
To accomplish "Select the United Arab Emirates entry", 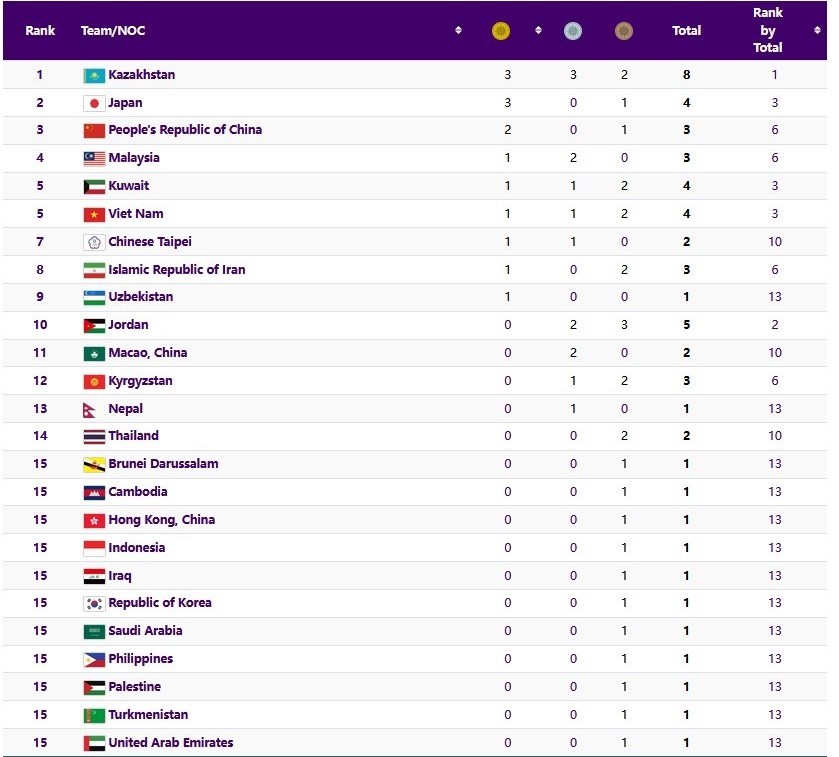I will coord(170,743).
